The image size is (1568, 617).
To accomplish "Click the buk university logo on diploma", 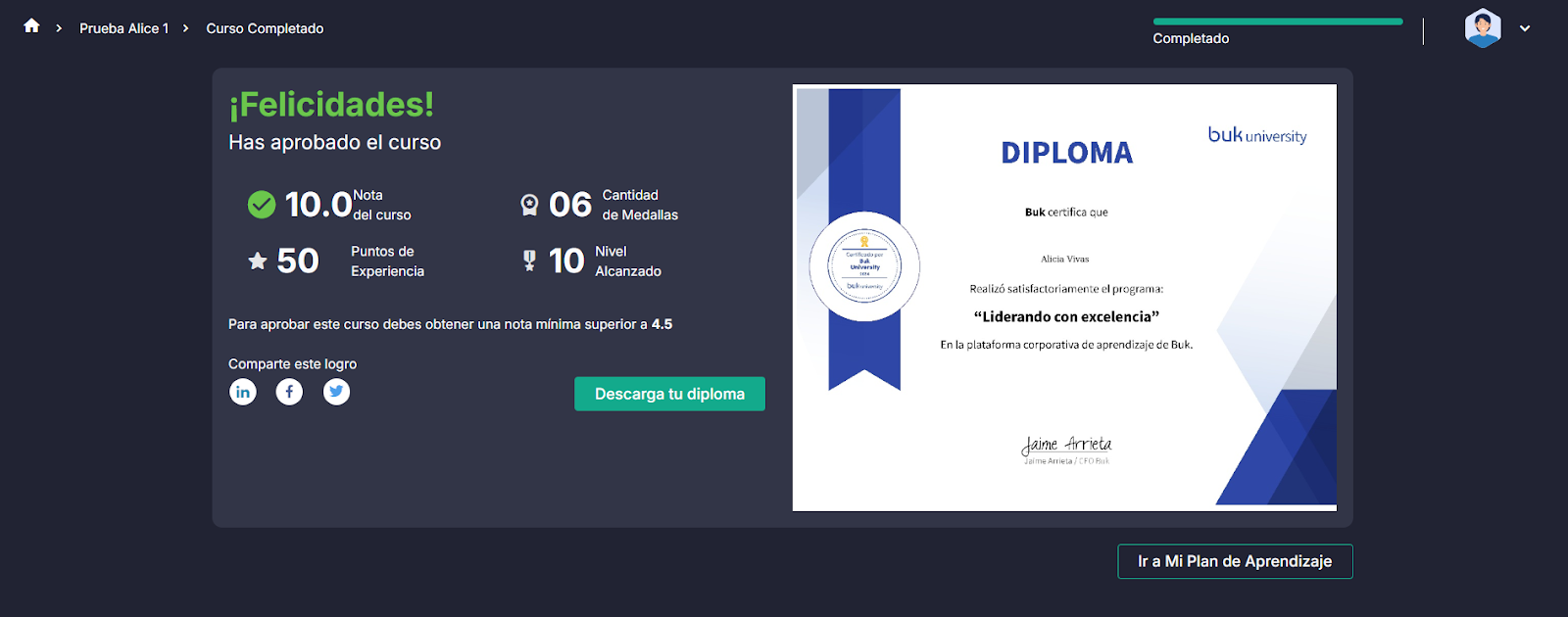I will (x=1256, y=135).
